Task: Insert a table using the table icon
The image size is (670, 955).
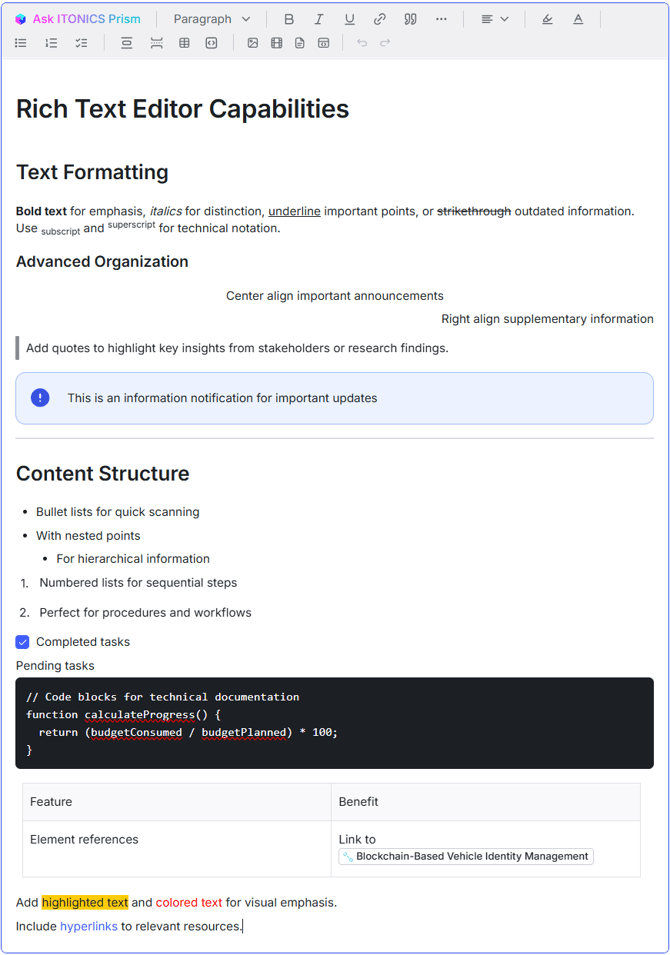Action: point(184,43)
